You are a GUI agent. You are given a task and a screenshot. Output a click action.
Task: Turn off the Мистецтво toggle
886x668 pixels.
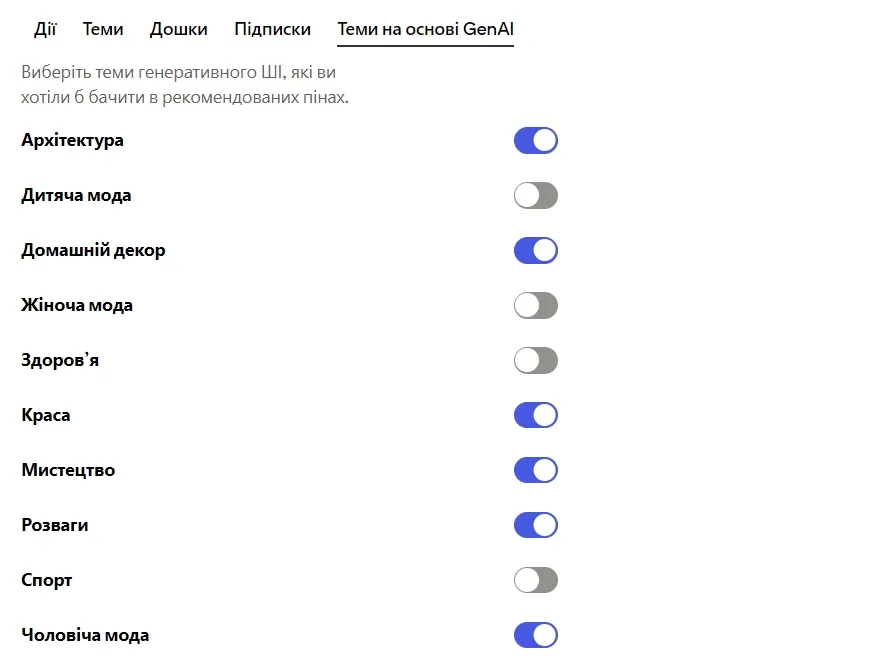tap(535, 469)
